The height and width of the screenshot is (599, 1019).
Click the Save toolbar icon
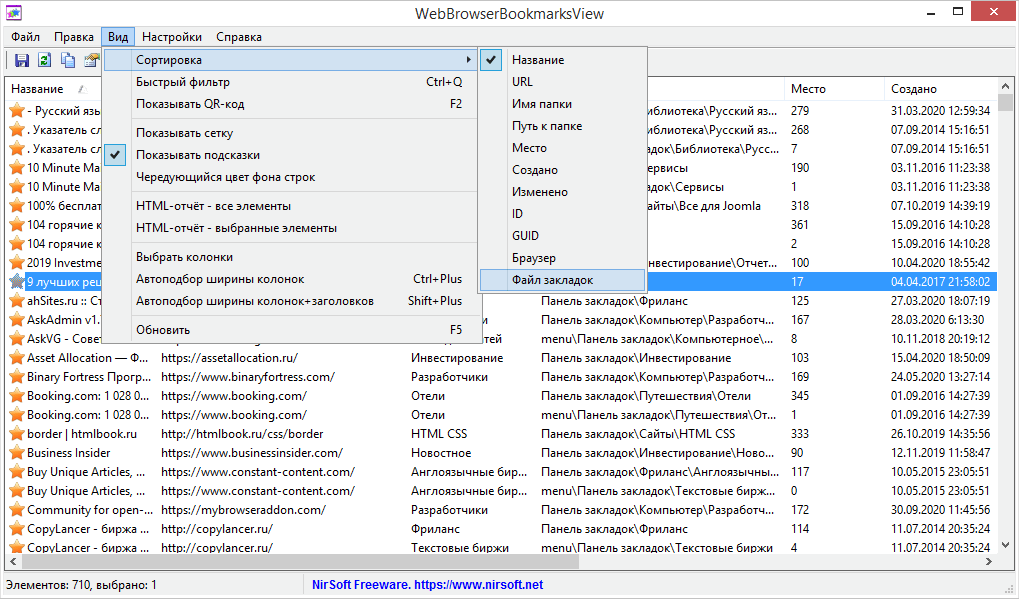click(x=21, y=60)
